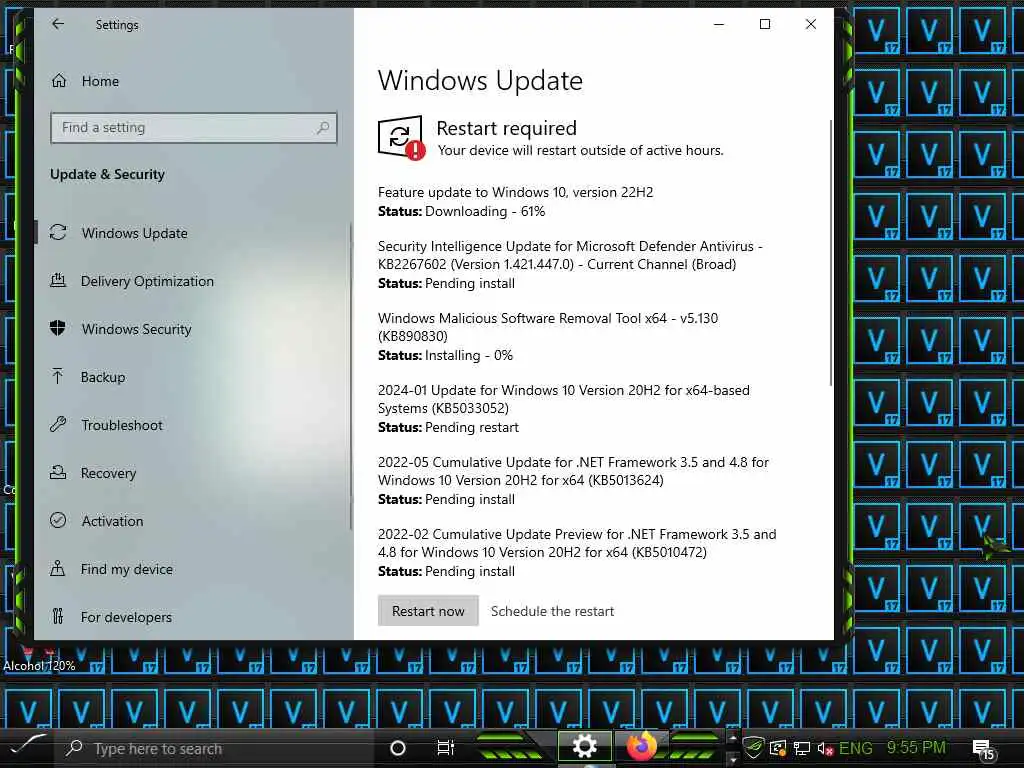The height and width of the screenshot is (768, 1024).
Task: Click the KB5013624 .NET update entry
Action: pyautogui.click(x=573, y=471)
